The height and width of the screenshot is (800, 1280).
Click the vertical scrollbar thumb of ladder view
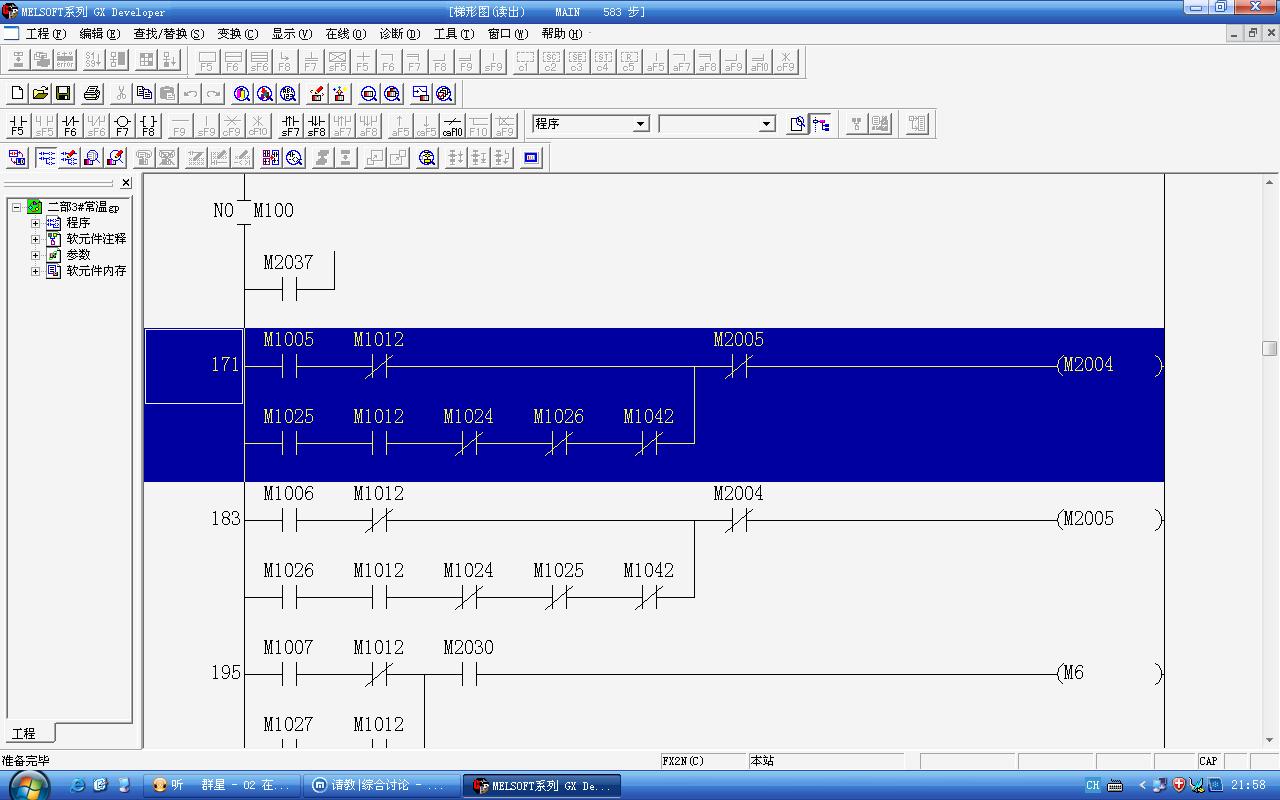click(x=1270, y=348)
